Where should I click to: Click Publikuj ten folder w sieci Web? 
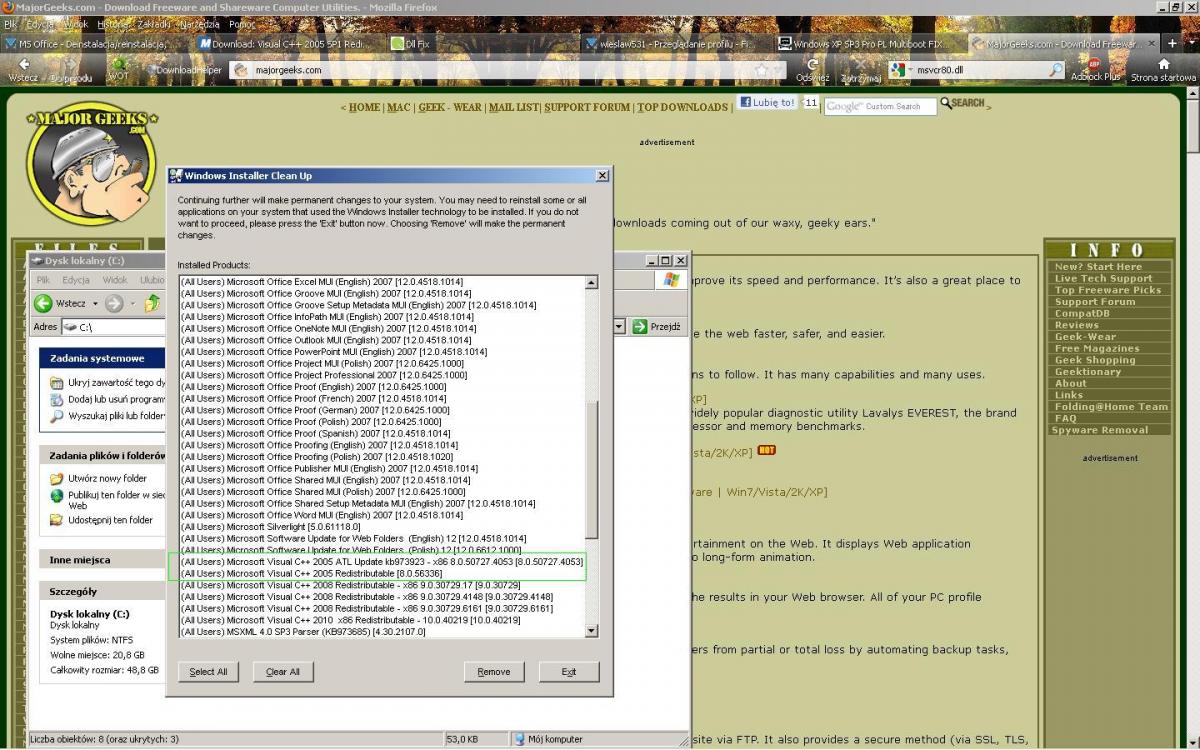click(x=107, y=500)
